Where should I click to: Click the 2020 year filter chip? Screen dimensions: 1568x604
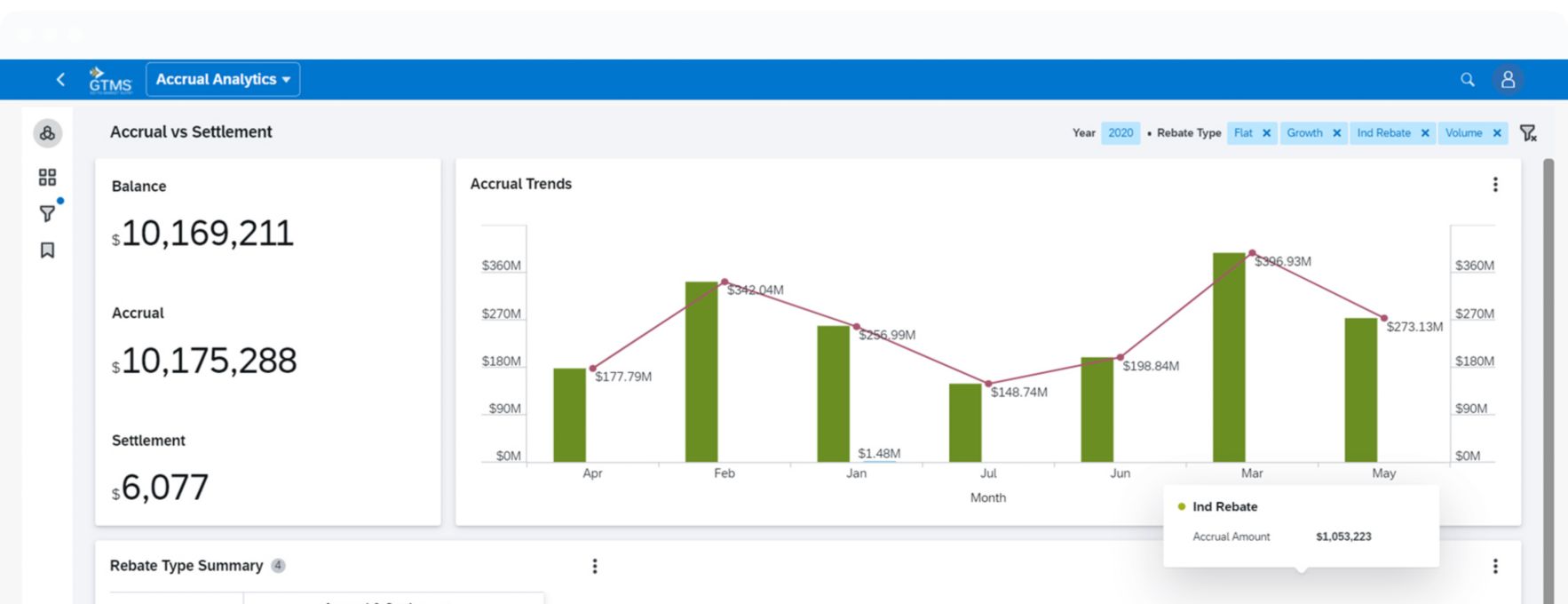(x=1121, y=133)
